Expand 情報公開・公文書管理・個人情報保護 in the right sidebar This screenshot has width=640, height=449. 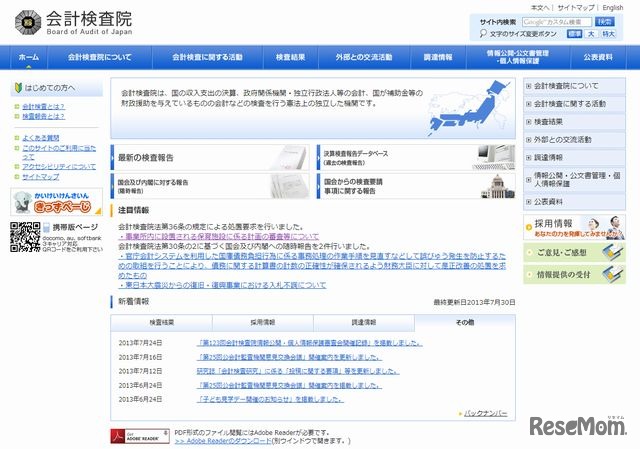click(x=574, y=180)
